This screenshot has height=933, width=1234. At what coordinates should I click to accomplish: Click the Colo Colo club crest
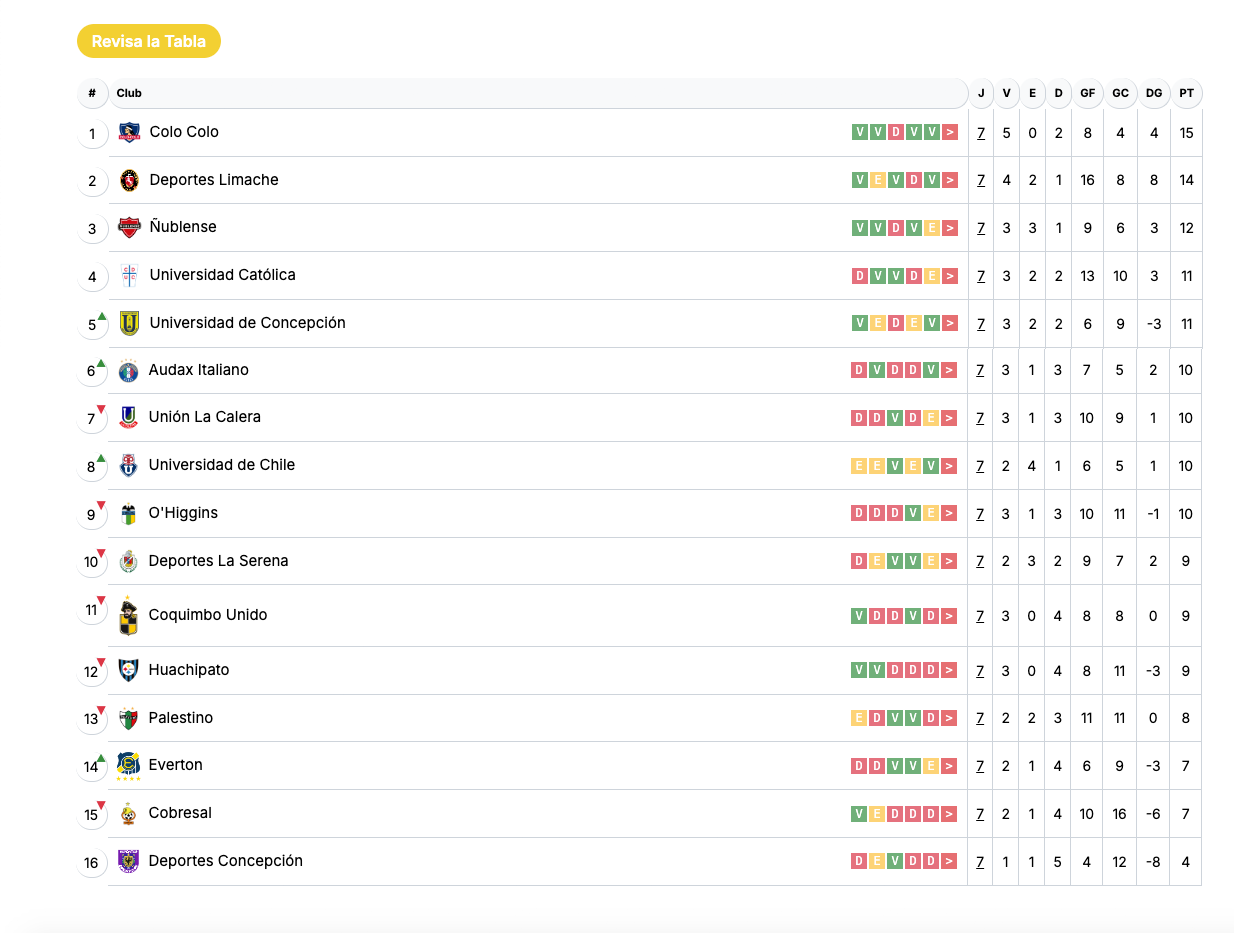[x=129, y=132]
